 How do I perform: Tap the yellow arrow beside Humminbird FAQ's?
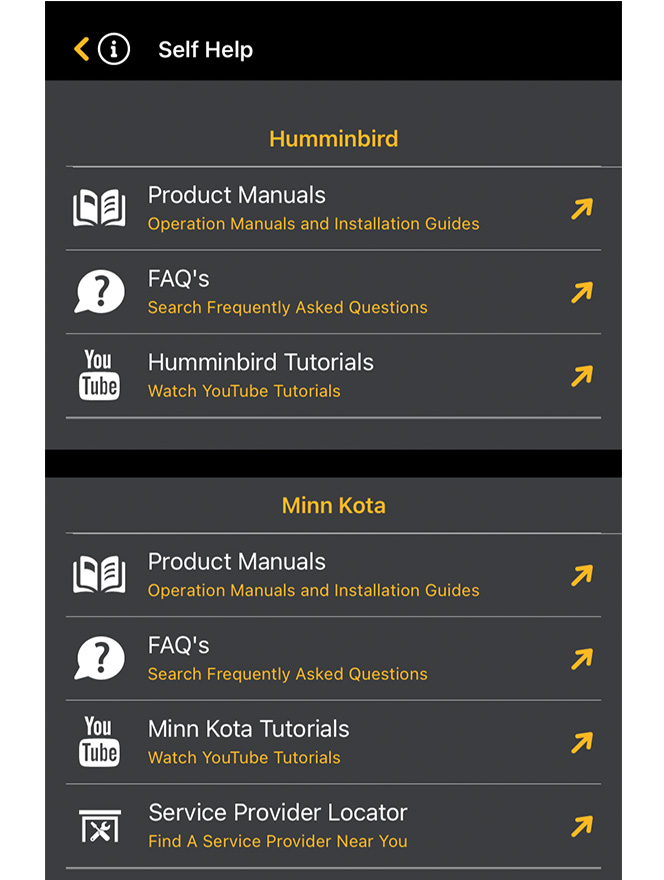click(581, 291)
